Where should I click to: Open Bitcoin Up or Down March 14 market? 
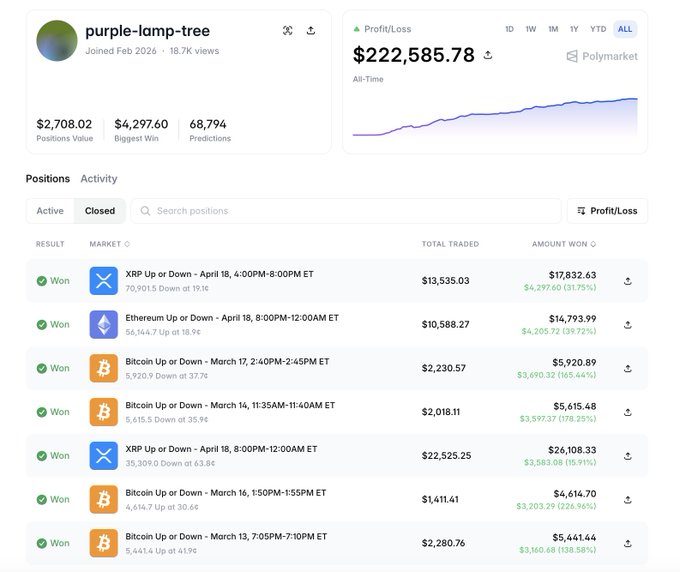230,405
